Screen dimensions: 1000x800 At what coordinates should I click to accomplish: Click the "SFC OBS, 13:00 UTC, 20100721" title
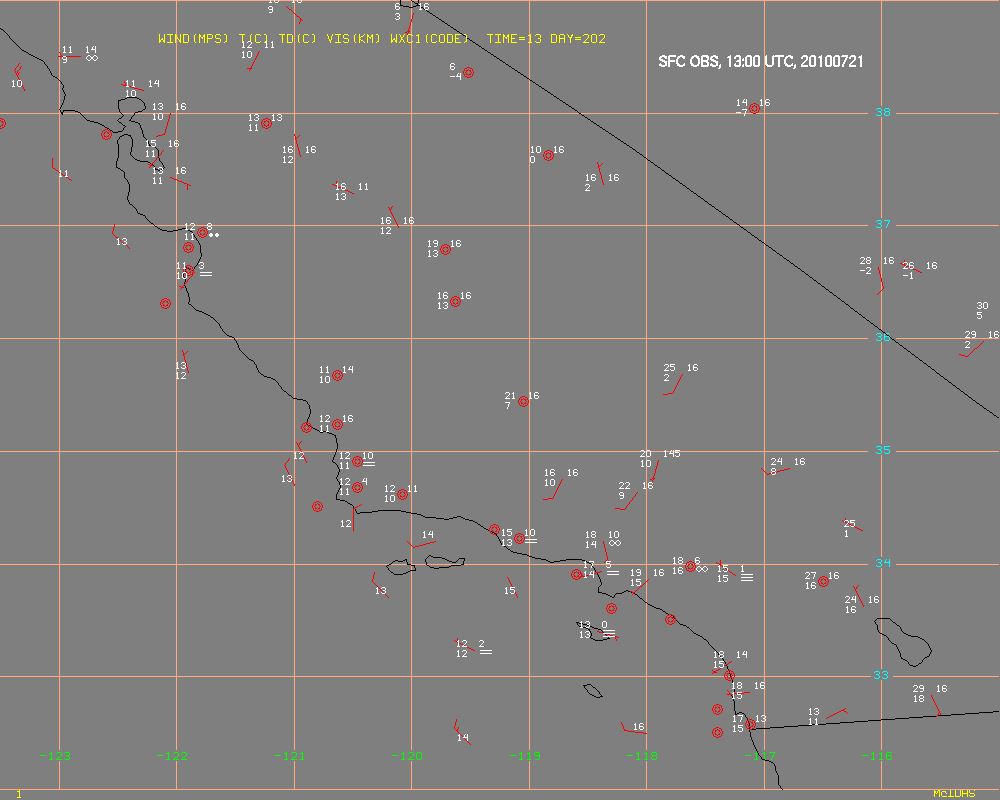[x=761, y=62]
